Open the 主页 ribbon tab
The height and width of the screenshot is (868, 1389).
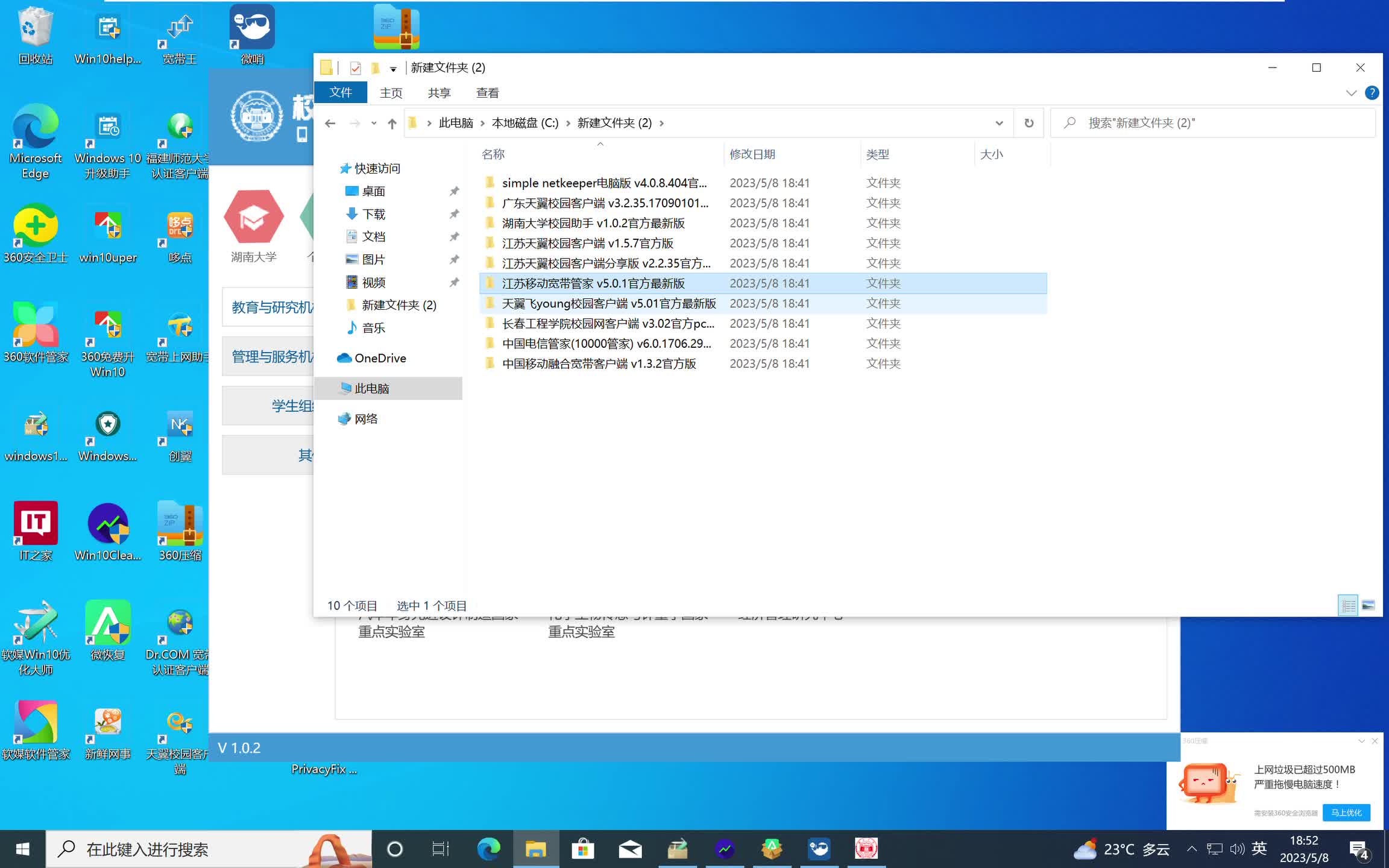(x=391, y=92)
